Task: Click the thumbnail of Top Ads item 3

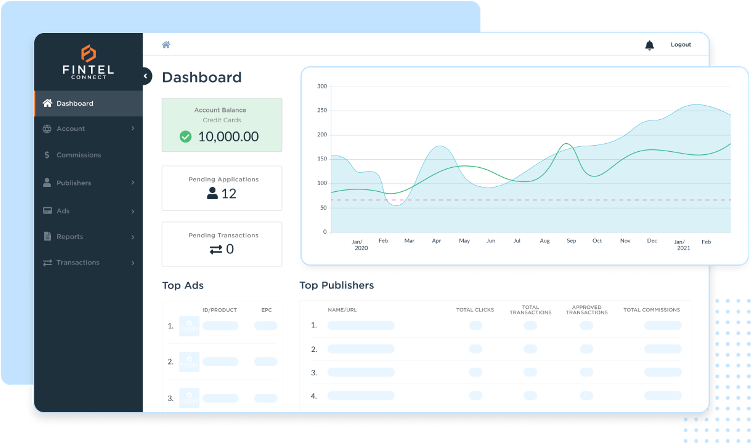Action: (x=189, y=398)
